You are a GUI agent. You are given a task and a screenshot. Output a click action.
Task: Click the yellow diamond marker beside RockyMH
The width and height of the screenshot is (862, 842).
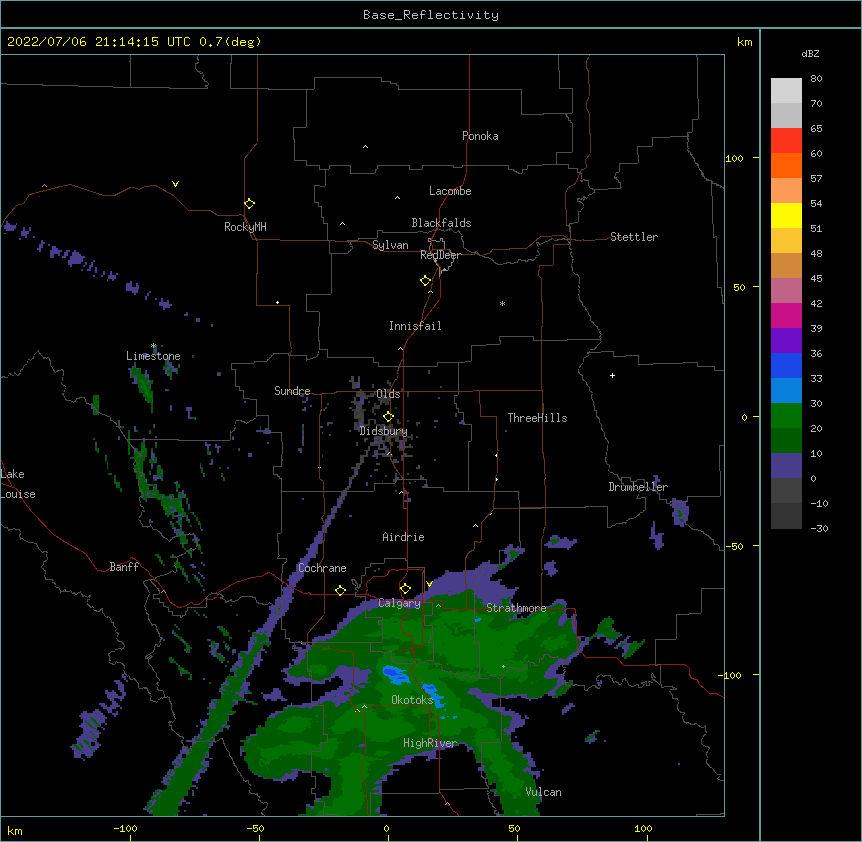click(249, 204)
